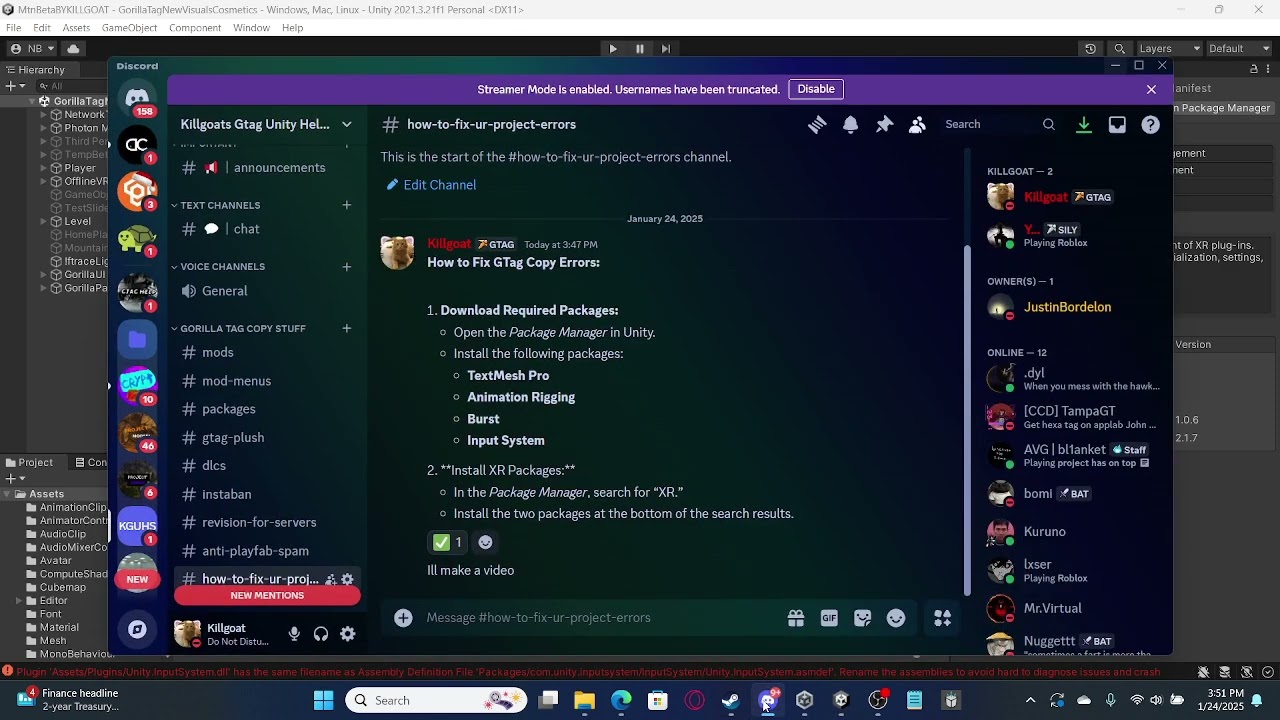The image size is (1280, 720).
Task: Create invite icon on how-to-fix channel
Action: [330, 579]
